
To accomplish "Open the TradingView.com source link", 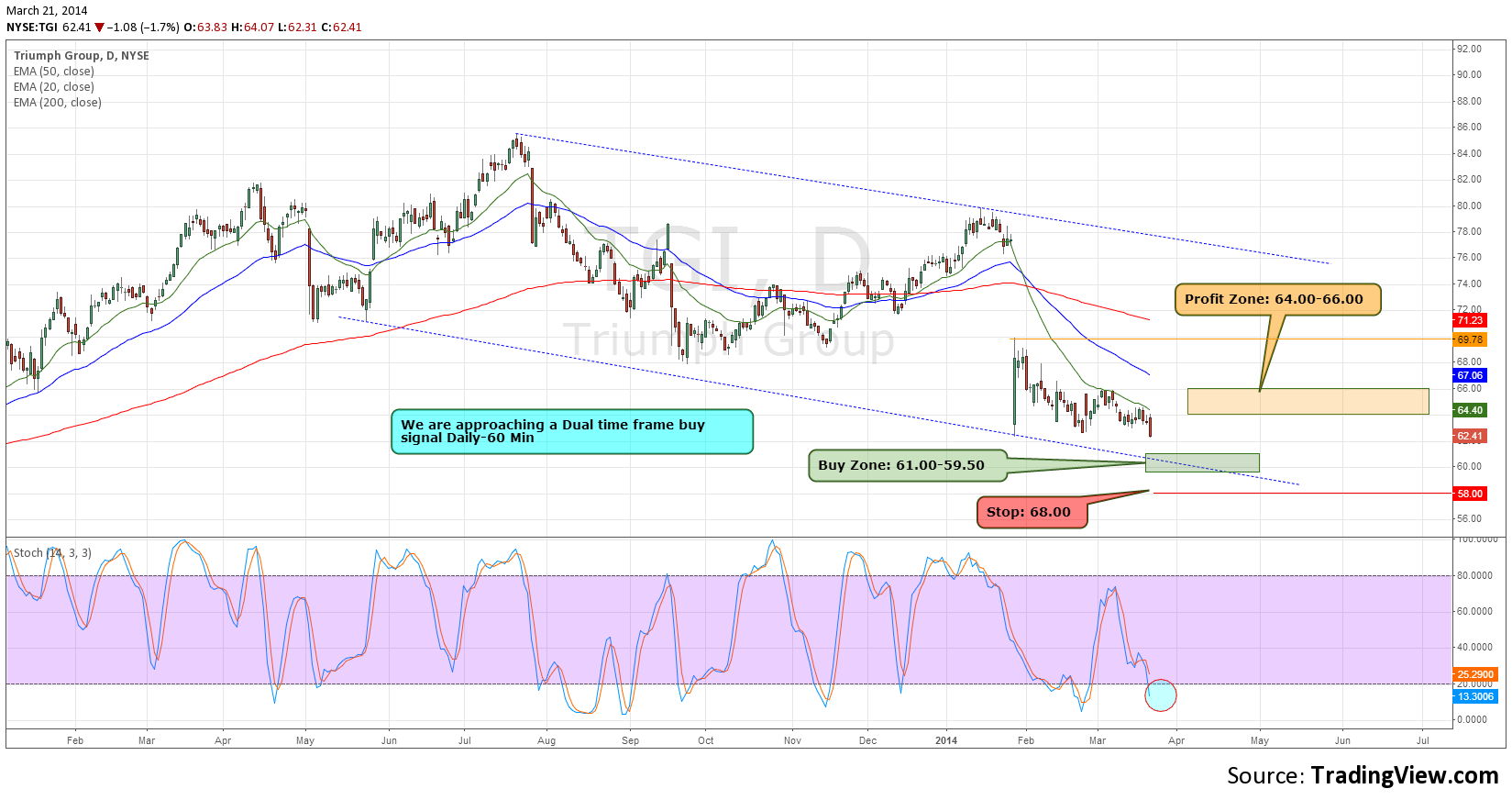I will click(1404, 775).
